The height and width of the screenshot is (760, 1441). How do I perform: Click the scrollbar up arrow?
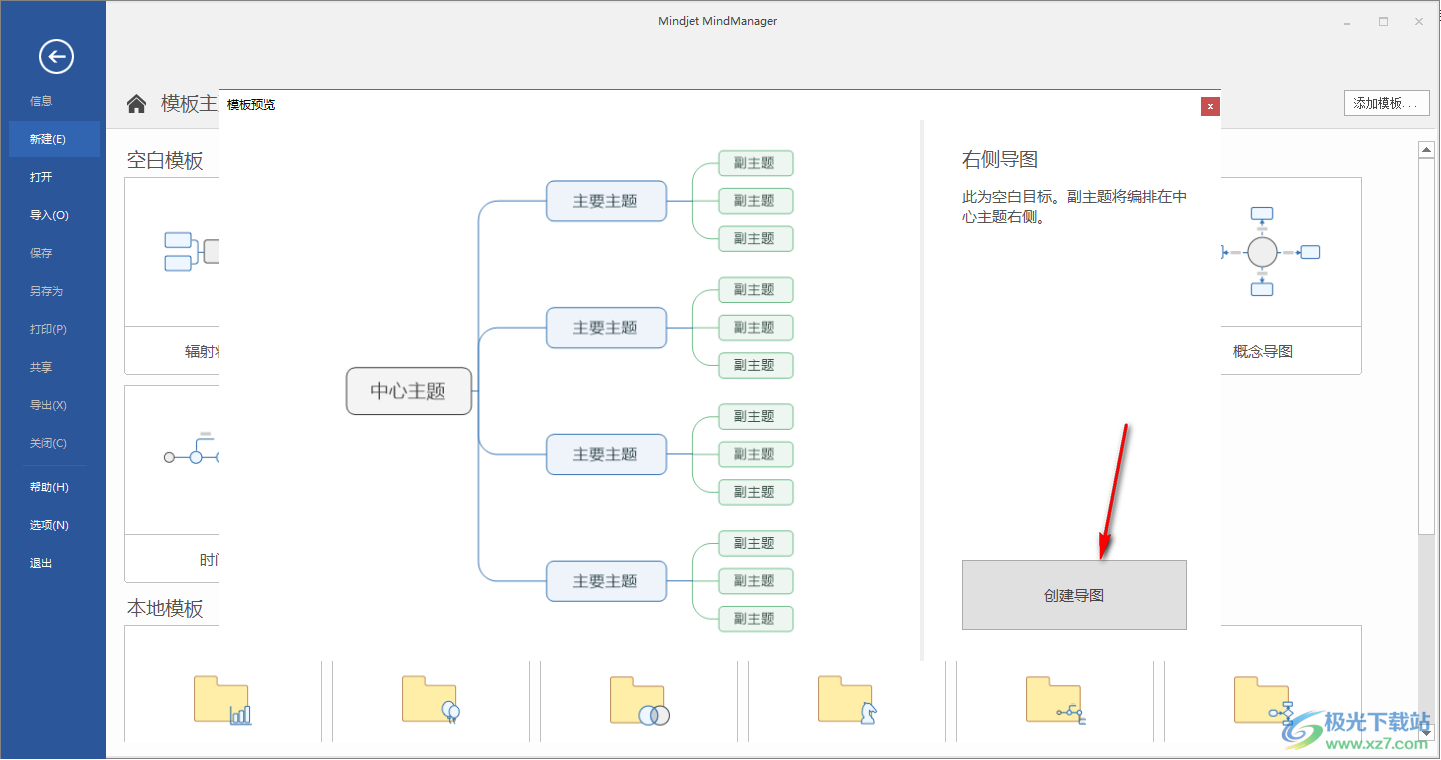(1427, 150)
